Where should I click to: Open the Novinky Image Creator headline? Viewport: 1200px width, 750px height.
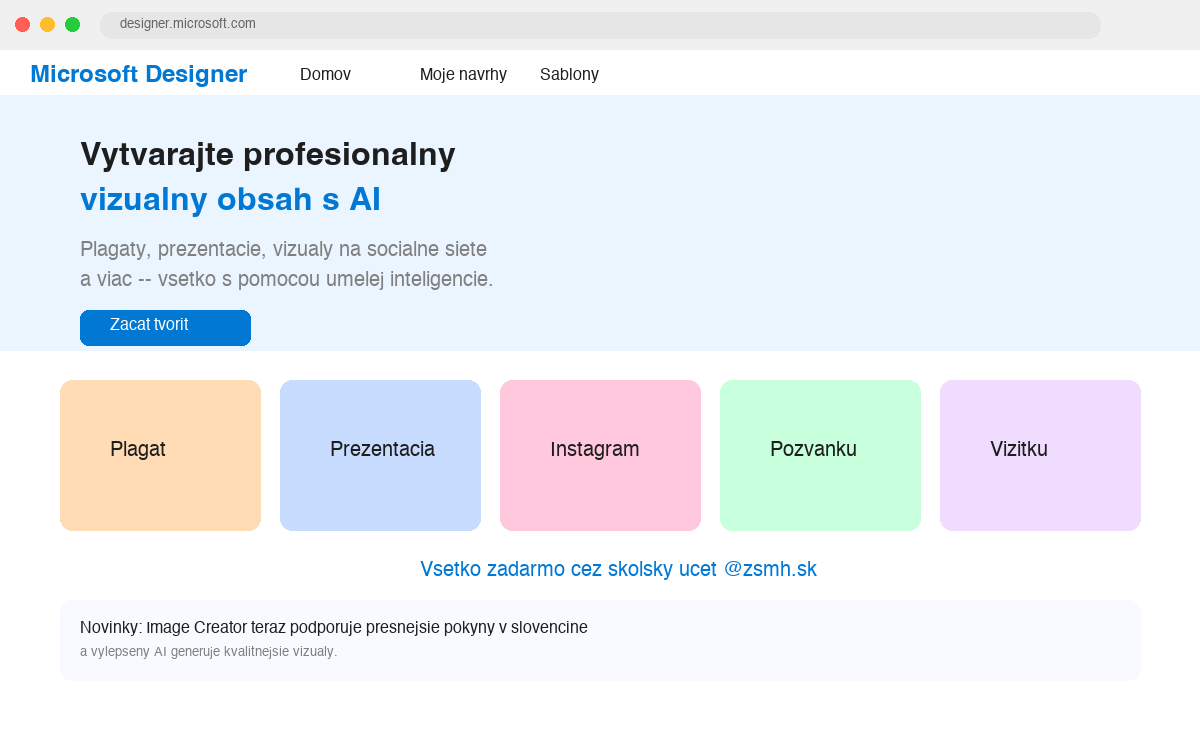(x=334, y=627)
